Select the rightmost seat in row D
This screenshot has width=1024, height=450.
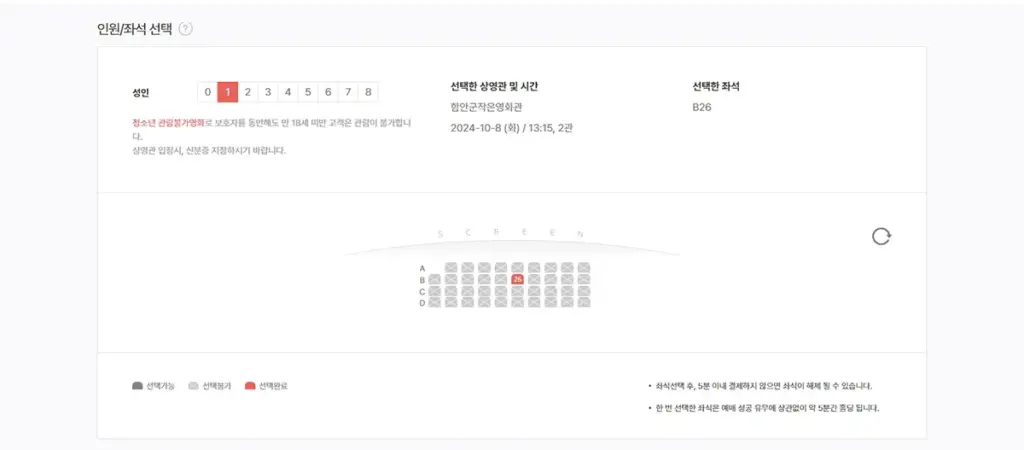pos(584,303)
